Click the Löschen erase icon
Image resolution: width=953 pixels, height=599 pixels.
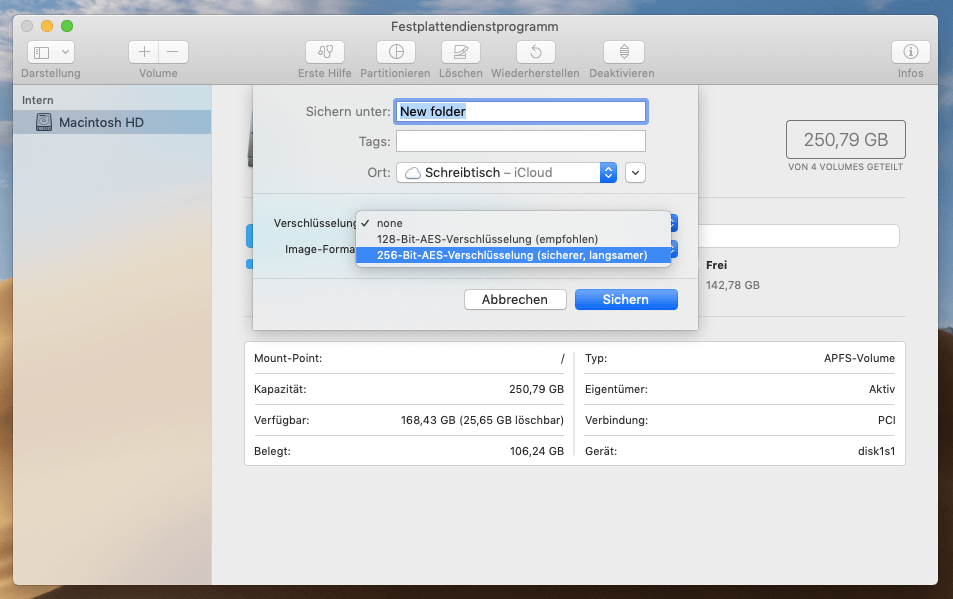pos(460,52)
